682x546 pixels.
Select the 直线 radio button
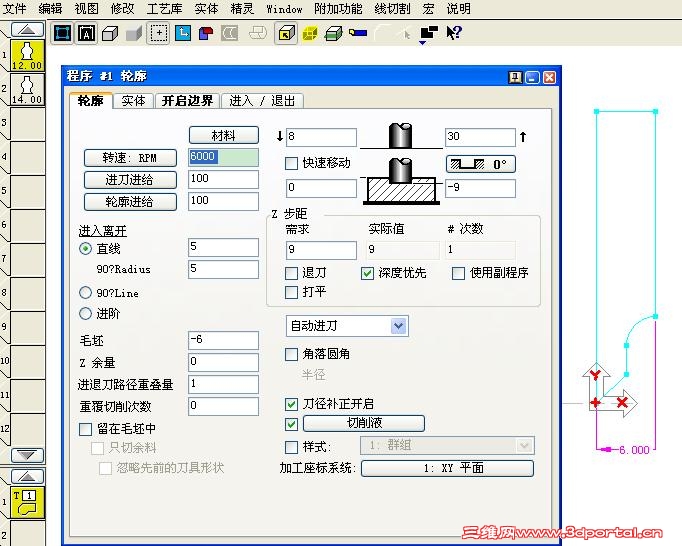click(85, 249)
